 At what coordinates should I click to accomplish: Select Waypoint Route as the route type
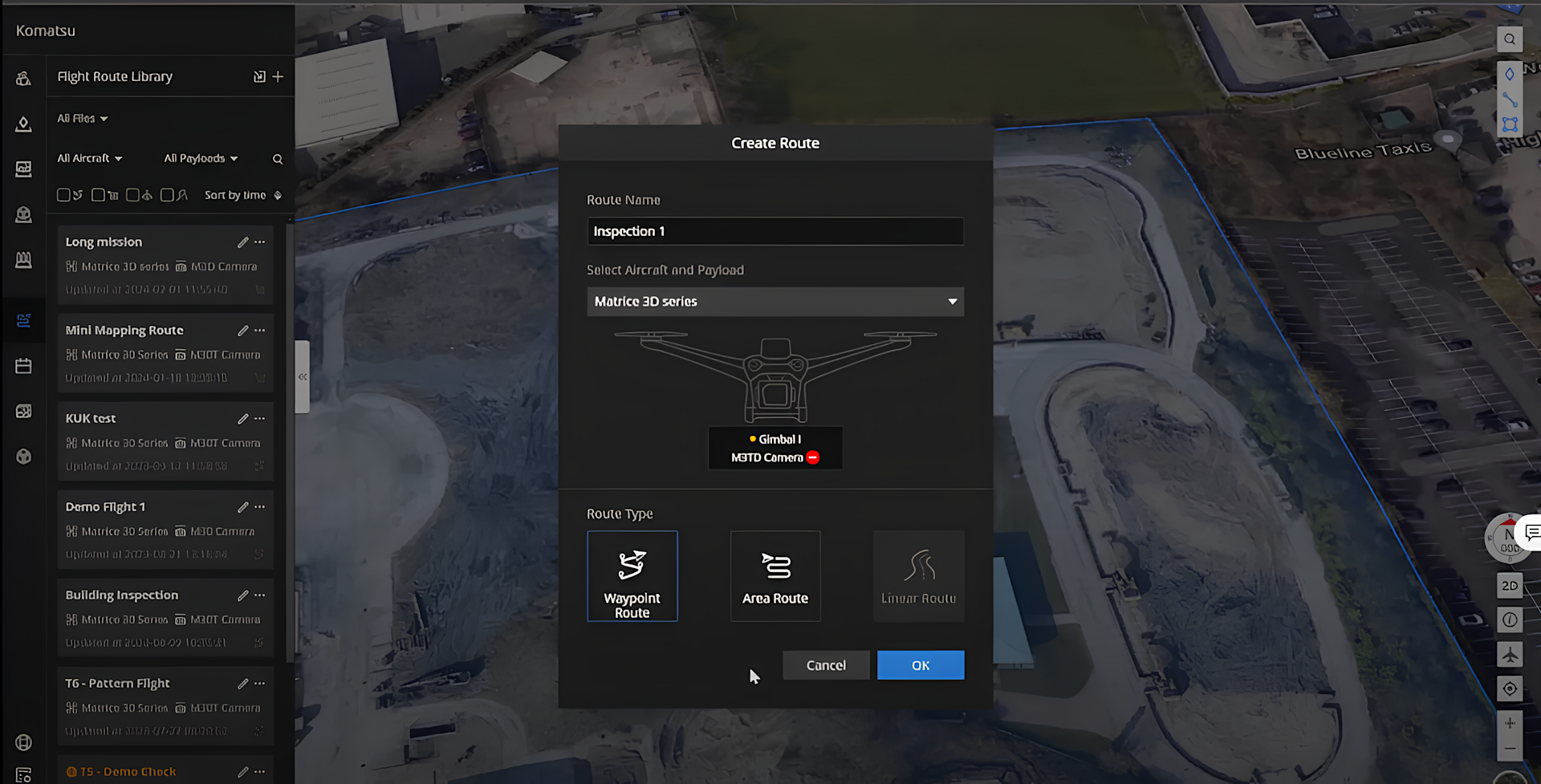point(632,576)
